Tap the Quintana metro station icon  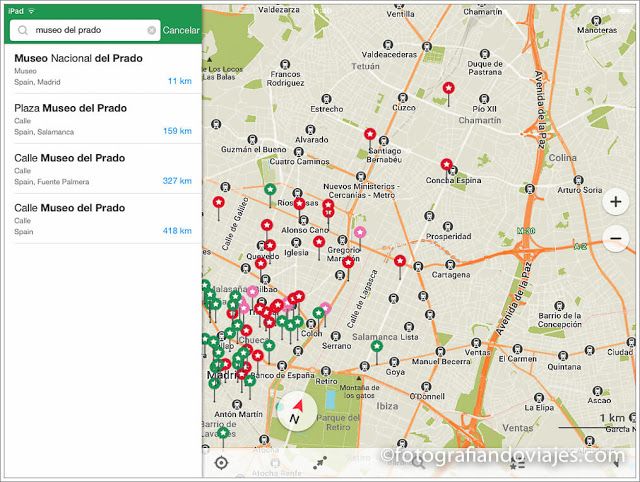tap(563, 356)
